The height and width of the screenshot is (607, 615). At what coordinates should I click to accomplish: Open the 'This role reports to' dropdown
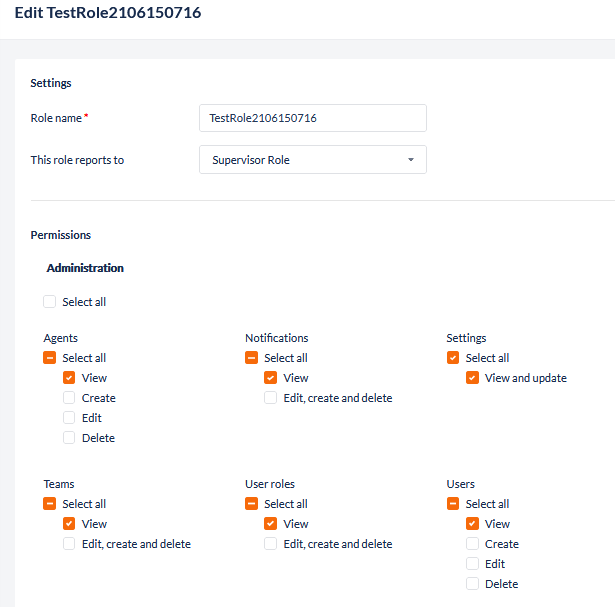[313, 160]
